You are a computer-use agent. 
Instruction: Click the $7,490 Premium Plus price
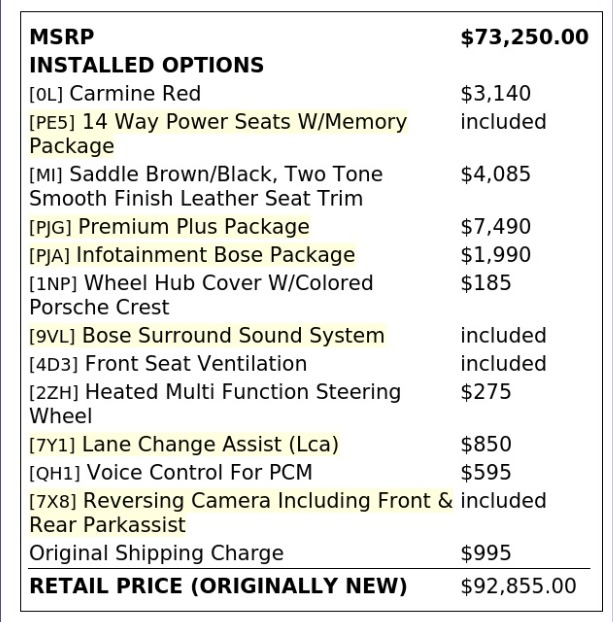496,227
